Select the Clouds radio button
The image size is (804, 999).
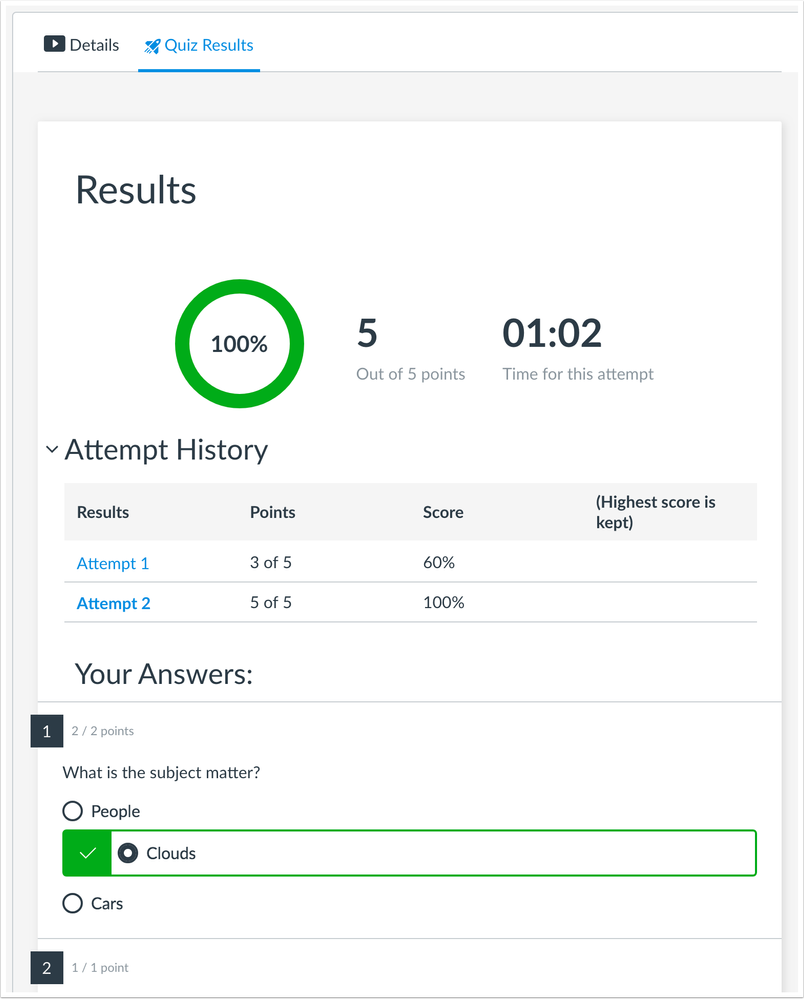pyautogui.click(x=128, y=853)
